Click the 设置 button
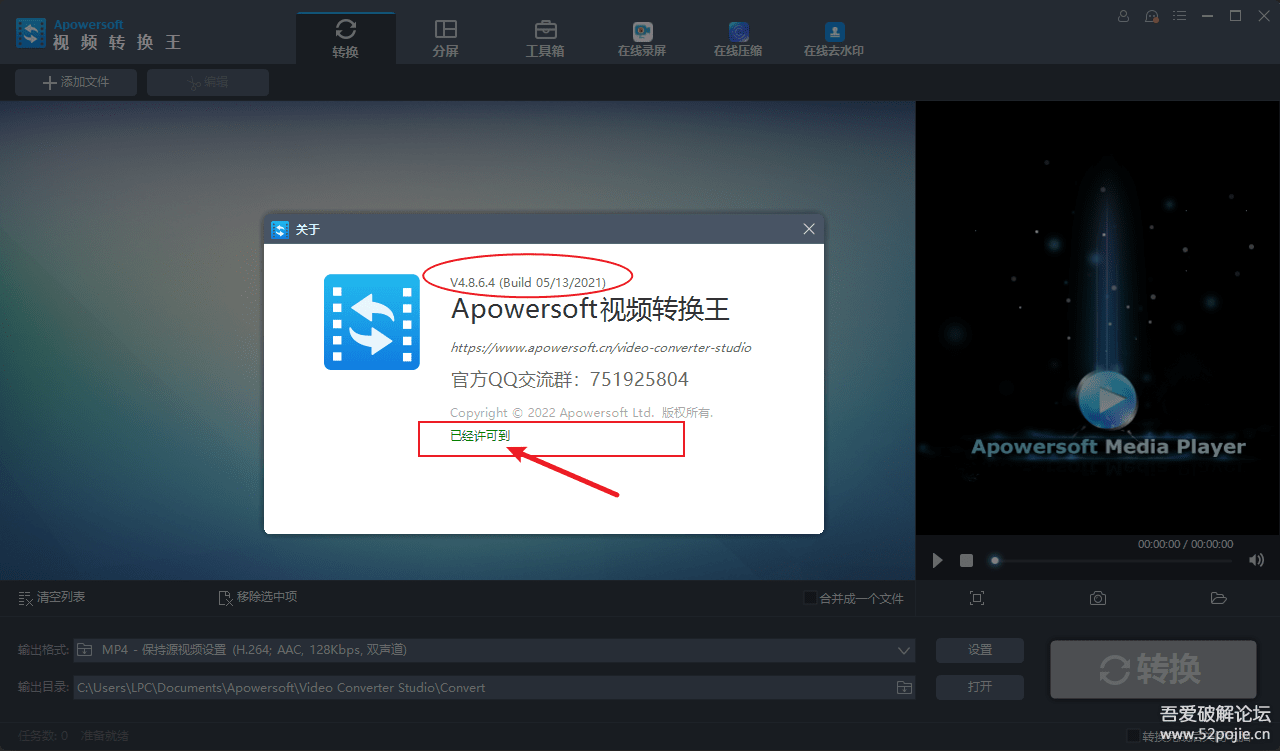This screenshot has width=1280, height=751. 980,650
